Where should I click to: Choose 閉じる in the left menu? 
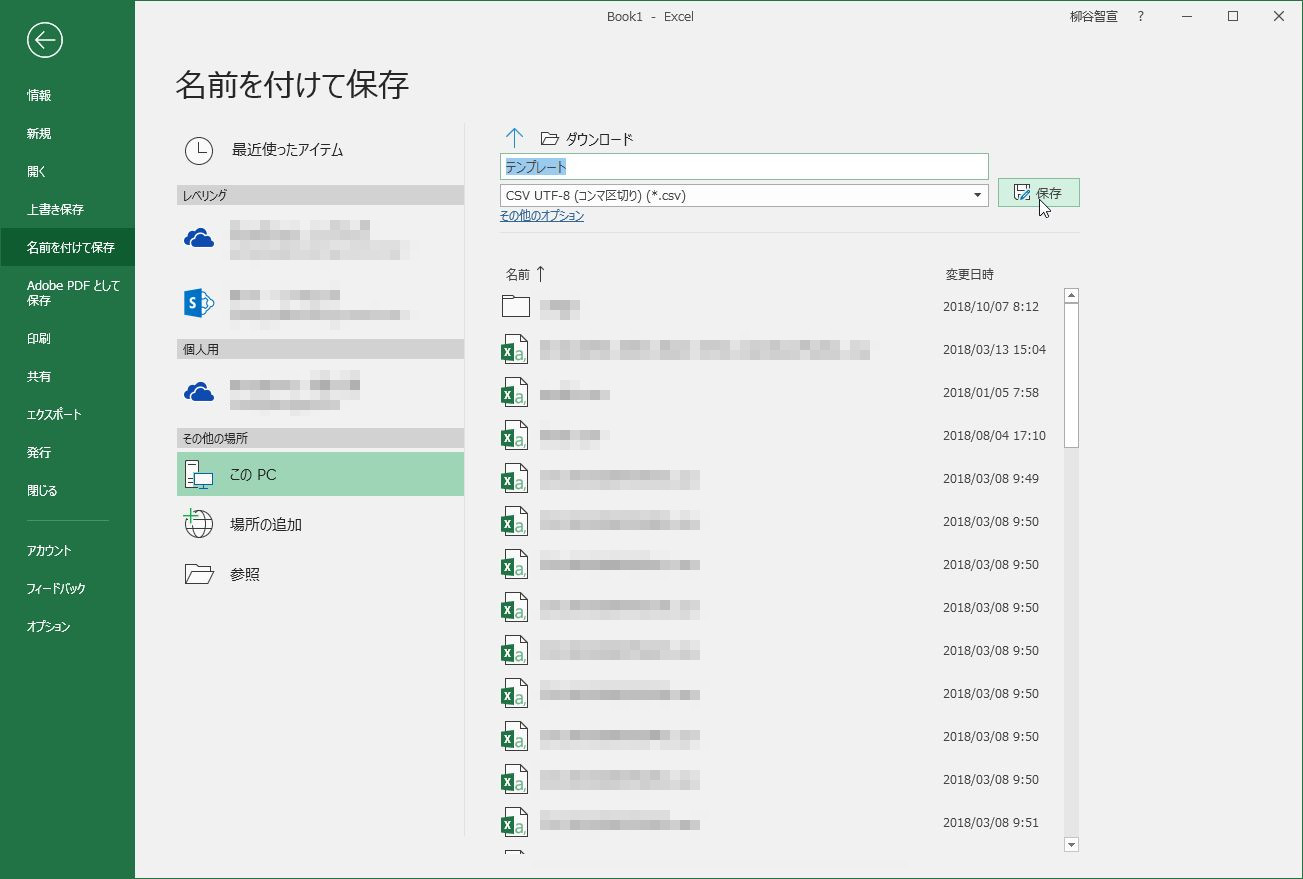click(x=42, y=491)
